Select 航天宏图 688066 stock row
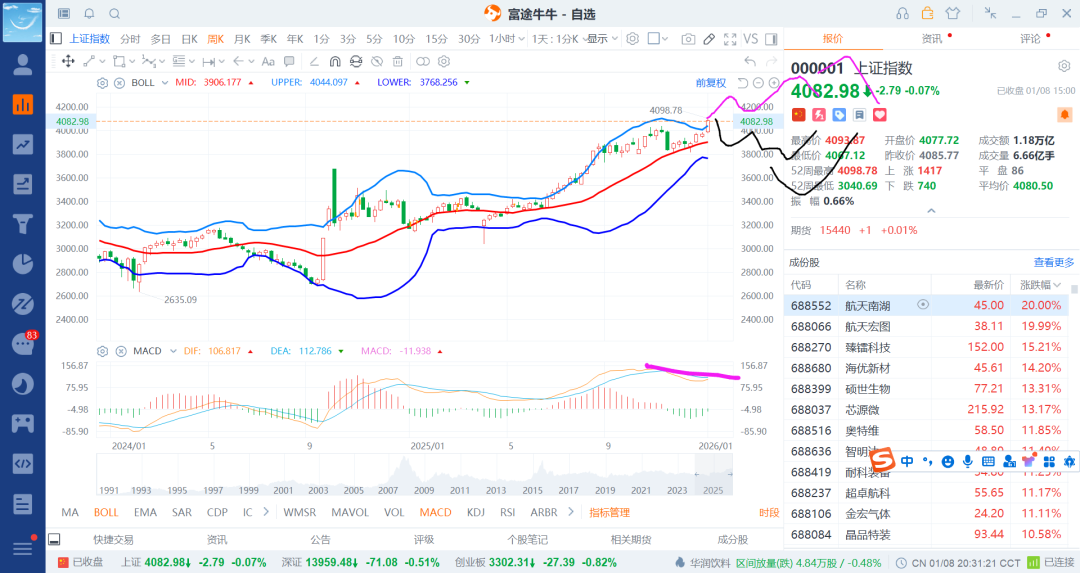This screenshot has width=1080, height=573. 926,326
